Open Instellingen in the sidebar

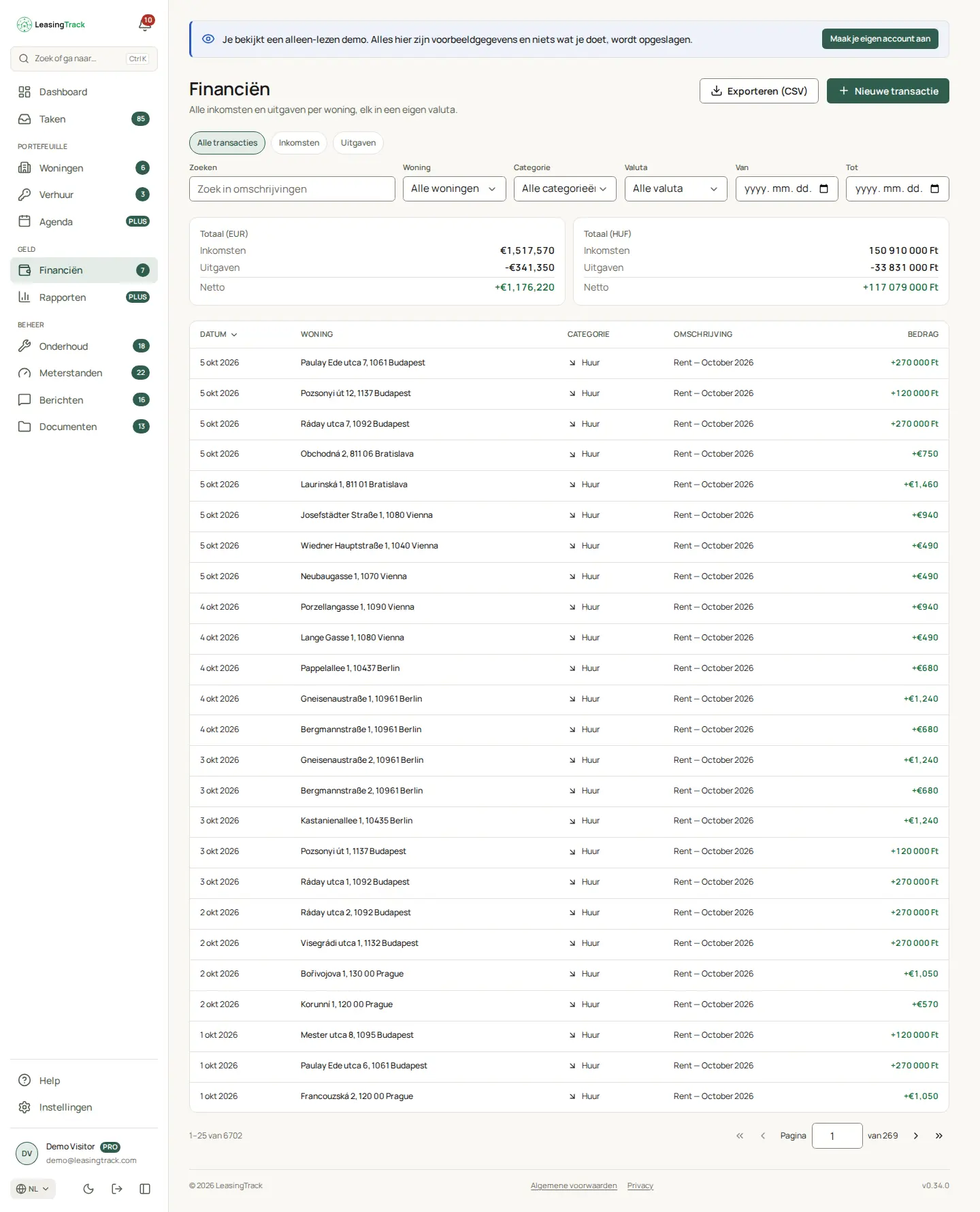pyautogui.click(x=84, y=1107)
